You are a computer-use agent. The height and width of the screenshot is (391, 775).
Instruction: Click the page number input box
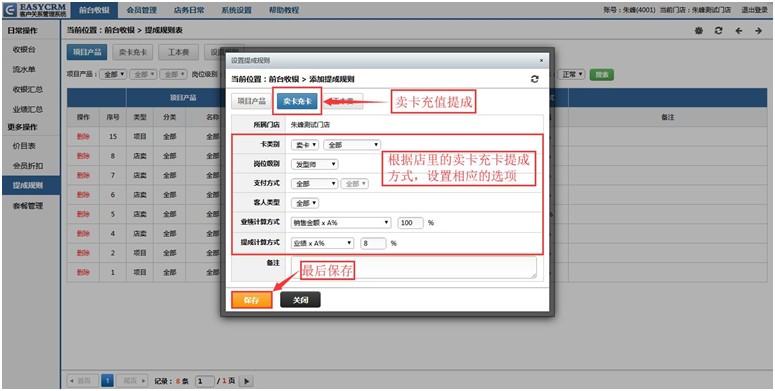click(x=205, y=381)
